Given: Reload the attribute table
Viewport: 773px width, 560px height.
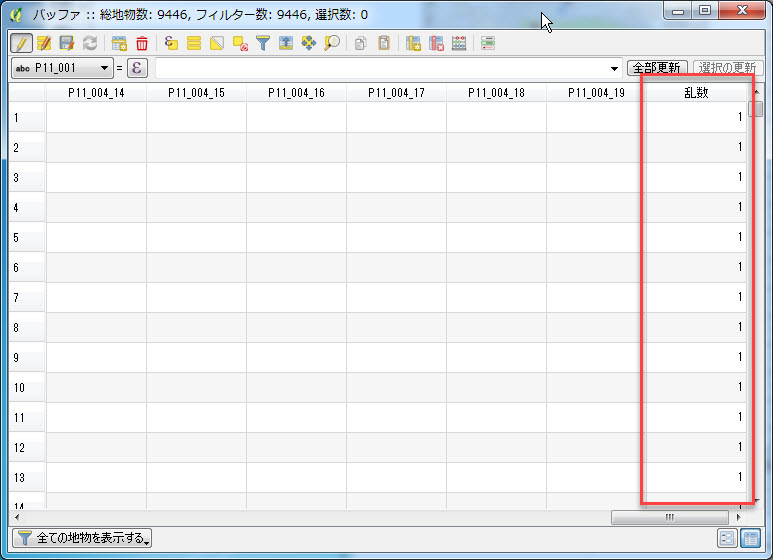Looking at the screenshot, I should 90,43.
